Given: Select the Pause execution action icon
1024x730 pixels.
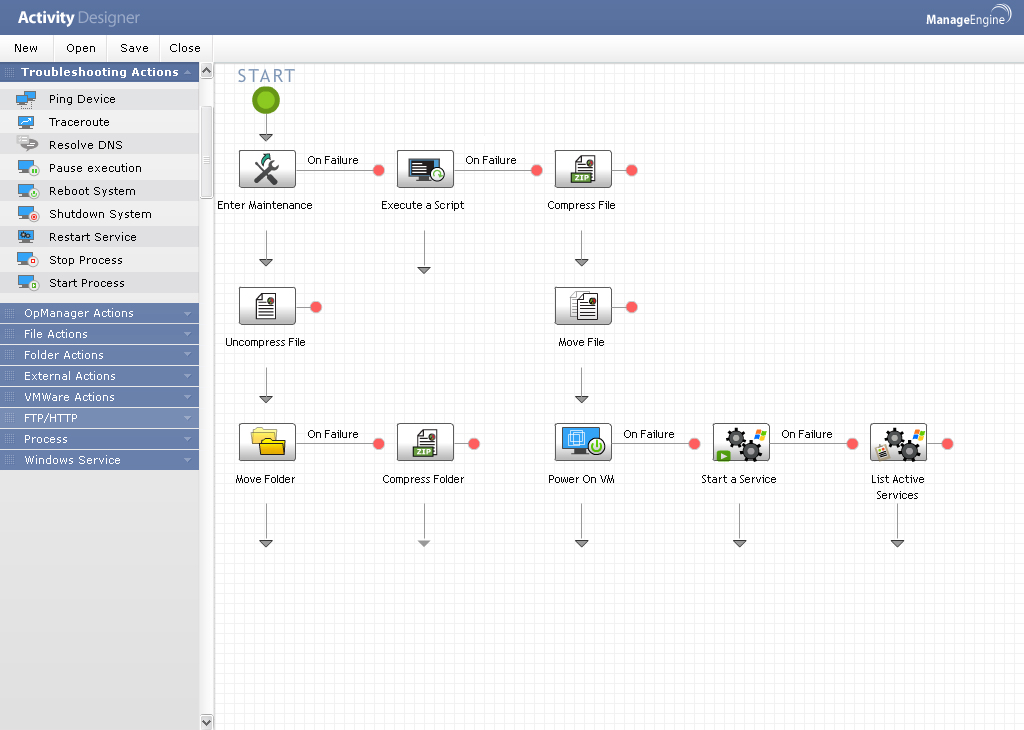Looking at the screenshot, I should coord(28,168).
